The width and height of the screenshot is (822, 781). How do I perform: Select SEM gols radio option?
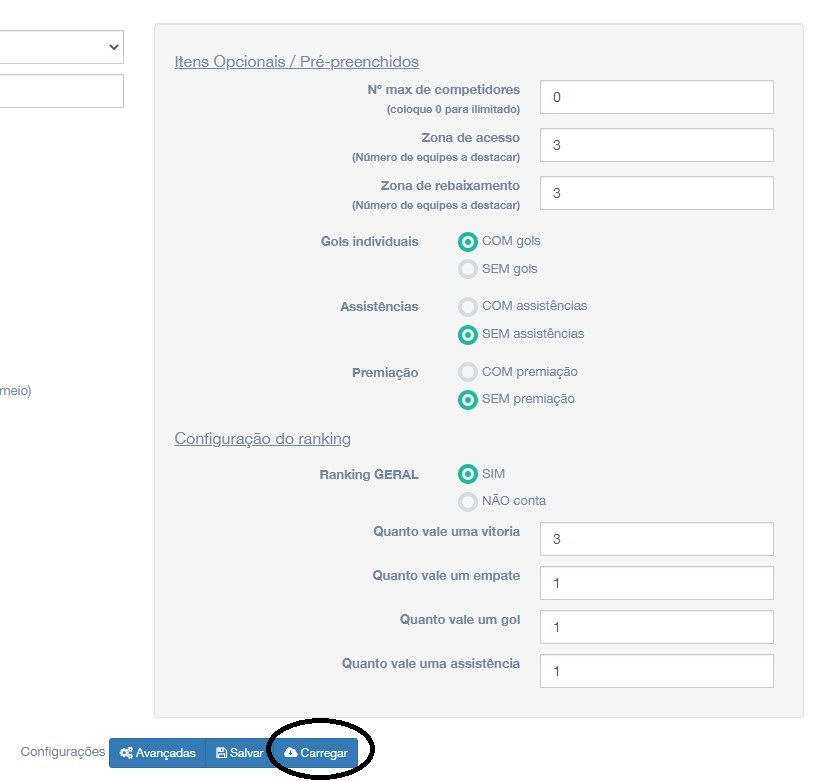coord(467,269)
